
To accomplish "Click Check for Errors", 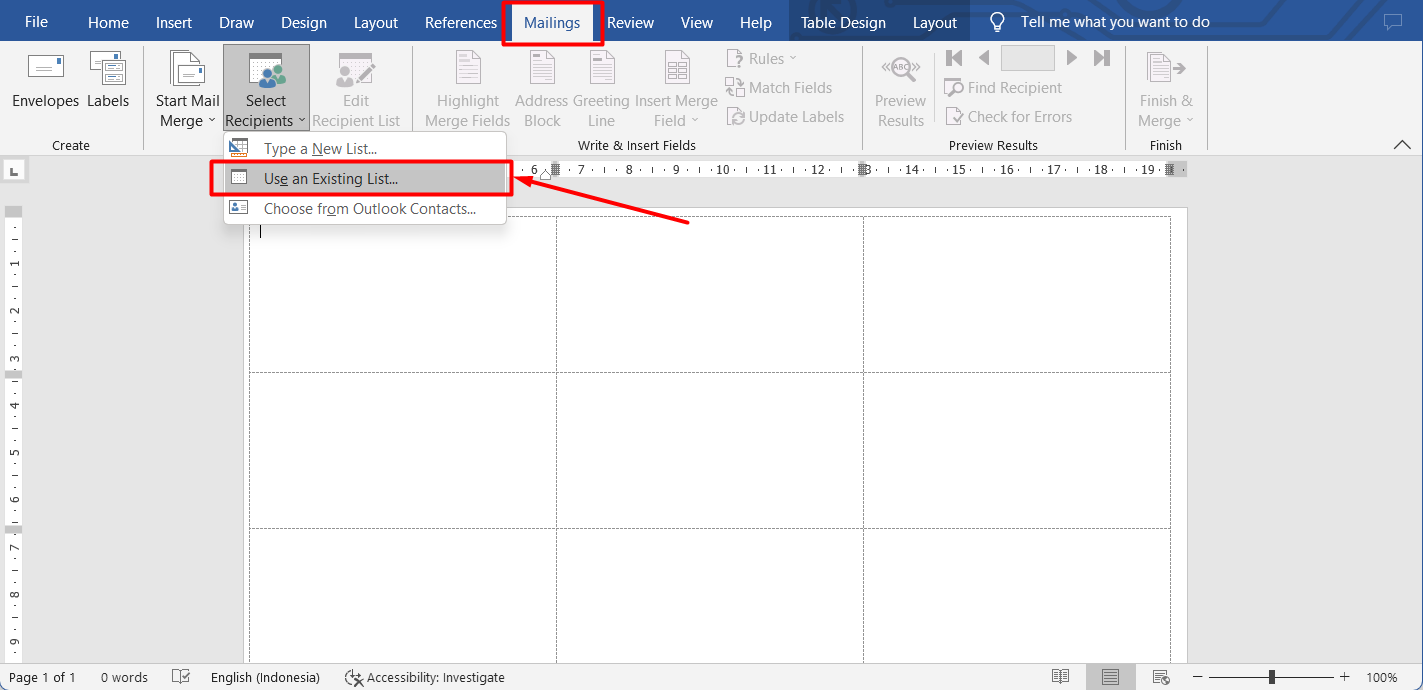I will point(1009,116).
